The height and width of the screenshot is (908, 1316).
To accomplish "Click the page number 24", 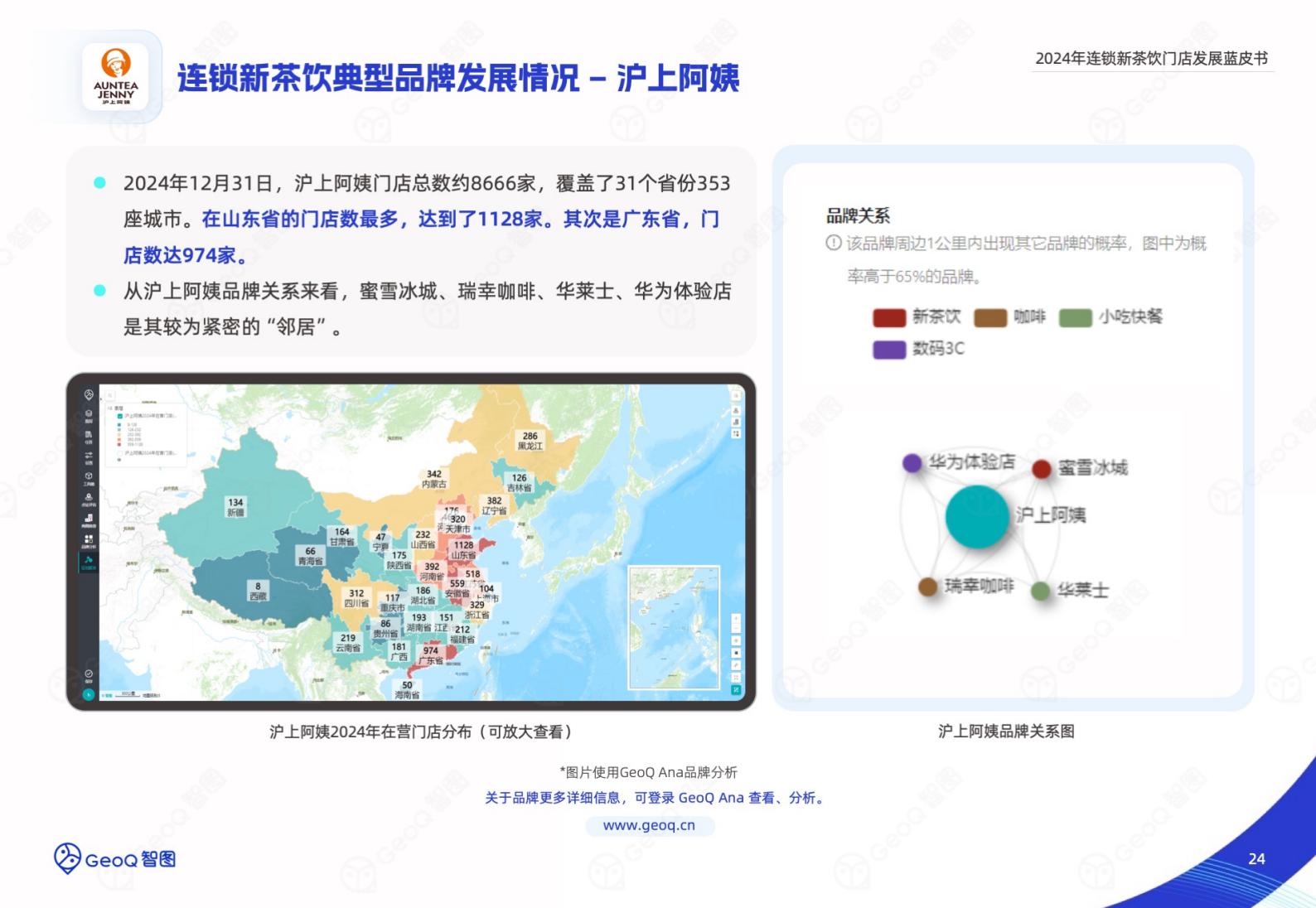I will point(1256,859).
